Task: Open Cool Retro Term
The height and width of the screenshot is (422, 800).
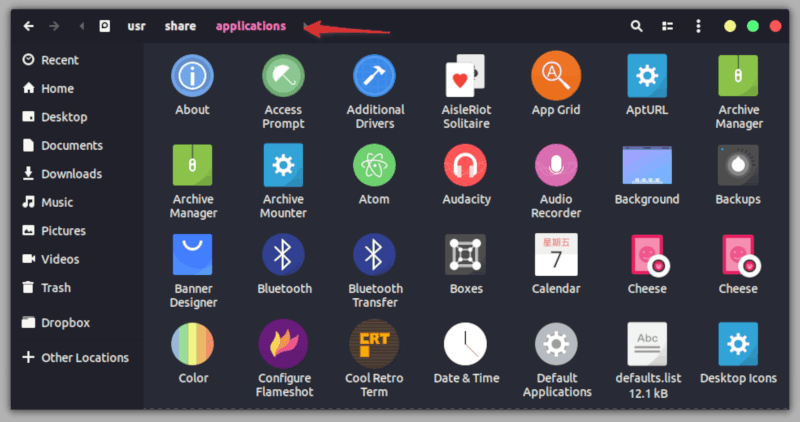Action: coord(374,344)
